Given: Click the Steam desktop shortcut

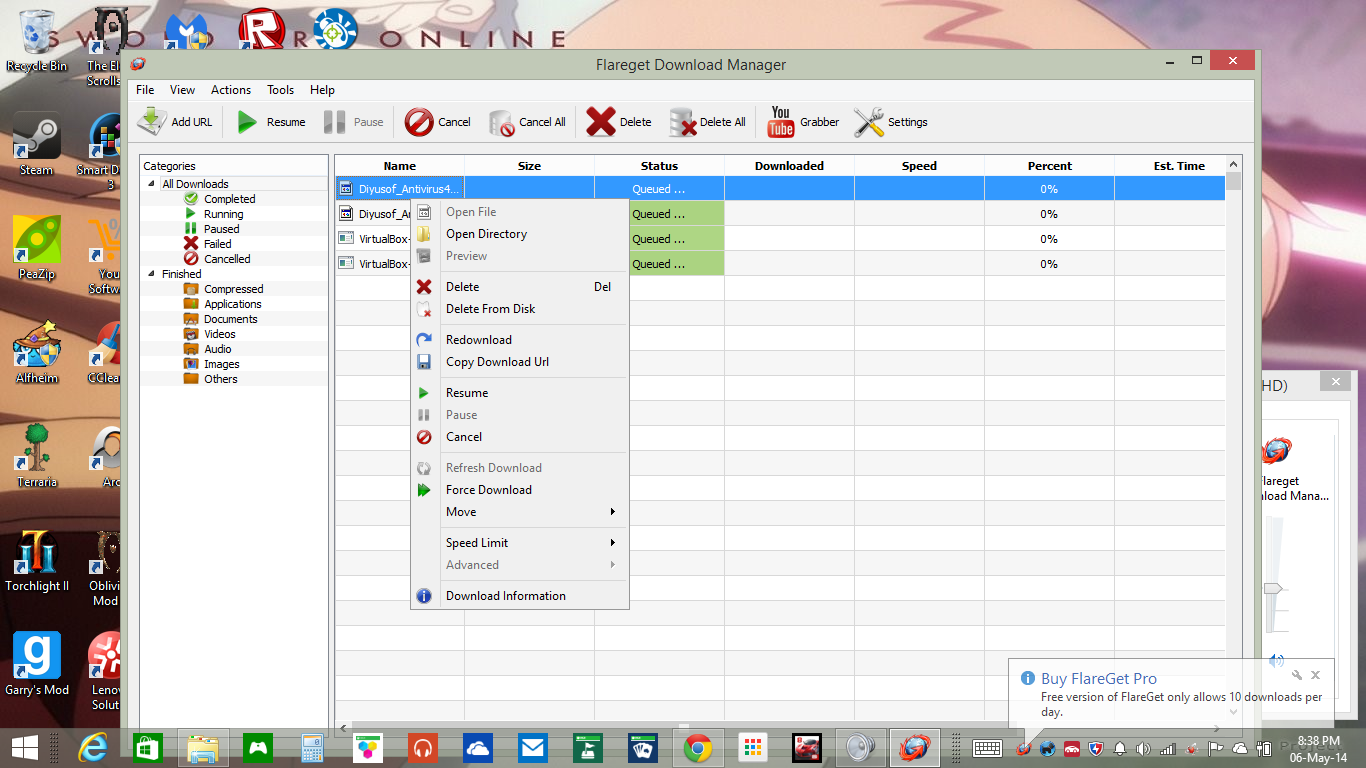Looking at the screenshot, I should [x=37, y=145].
